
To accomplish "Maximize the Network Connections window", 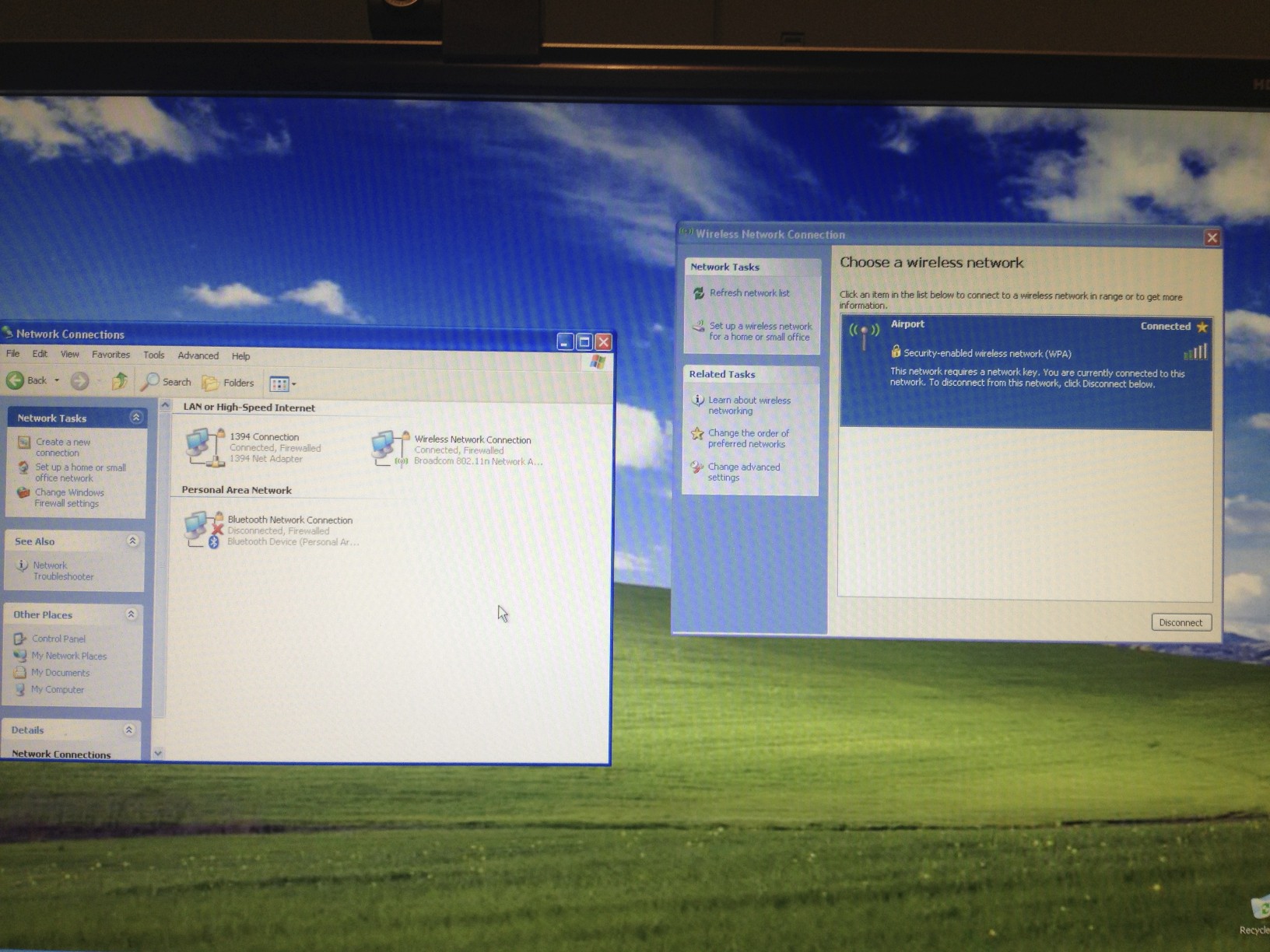I will (584, 341).
